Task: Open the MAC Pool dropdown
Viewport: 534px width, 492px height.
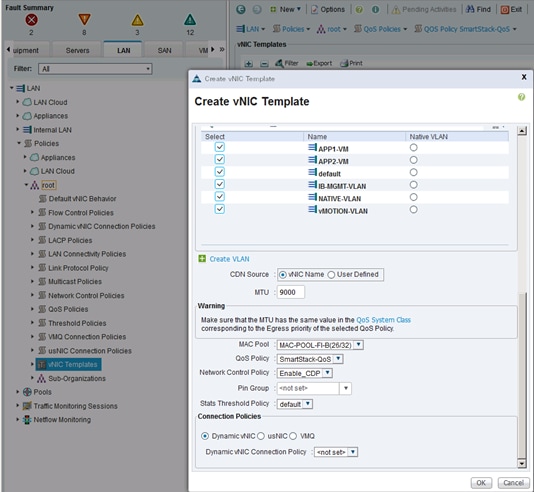Action: point(358,345)
